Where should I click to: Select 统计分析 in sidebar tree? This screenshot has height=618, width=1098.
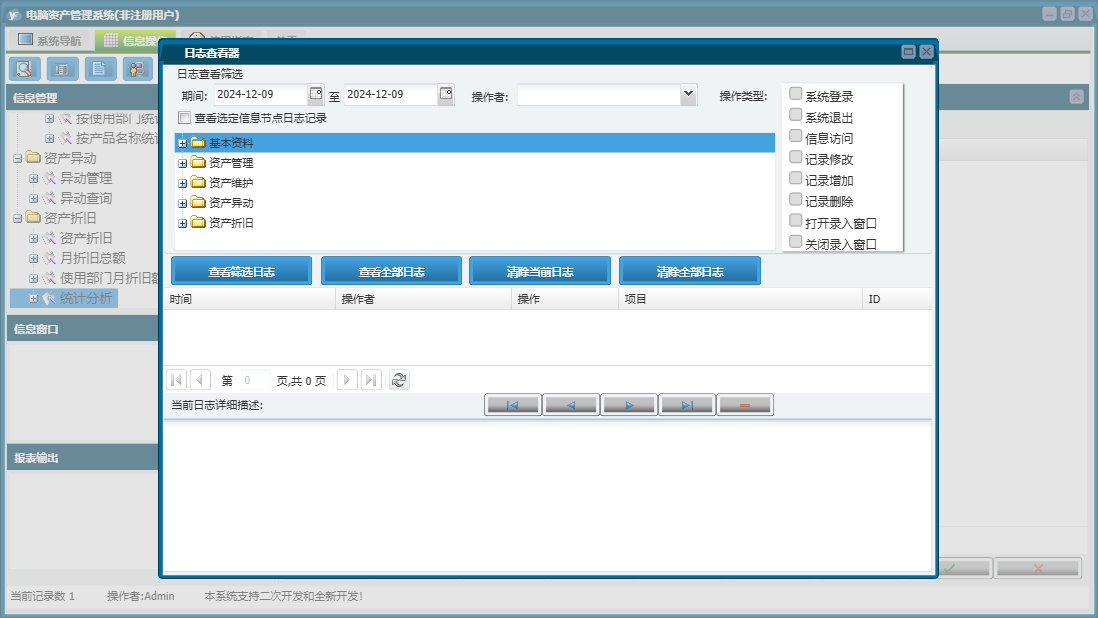click(85, 298)
